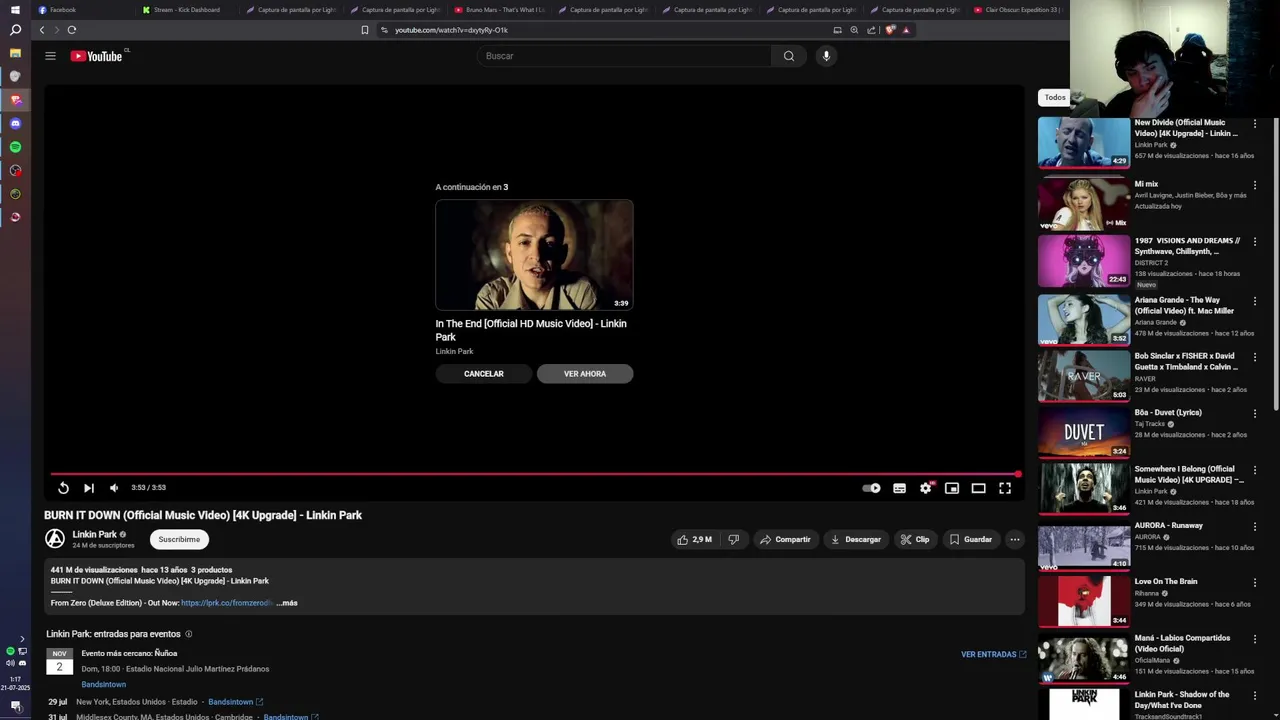Open options for Mi mix playlist
Image resolution: width=1280 pixels, height=720 pixels.
(x=1255, y=185)
